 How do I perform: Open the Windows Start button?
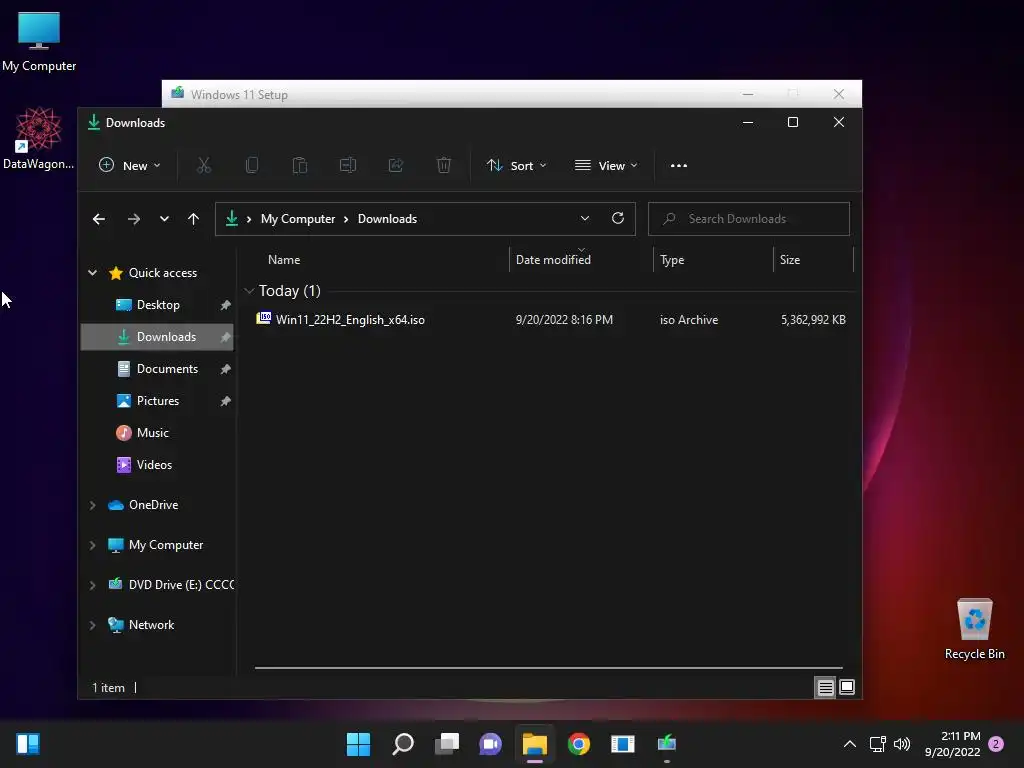pyautogui.click(x=358, y=744)
